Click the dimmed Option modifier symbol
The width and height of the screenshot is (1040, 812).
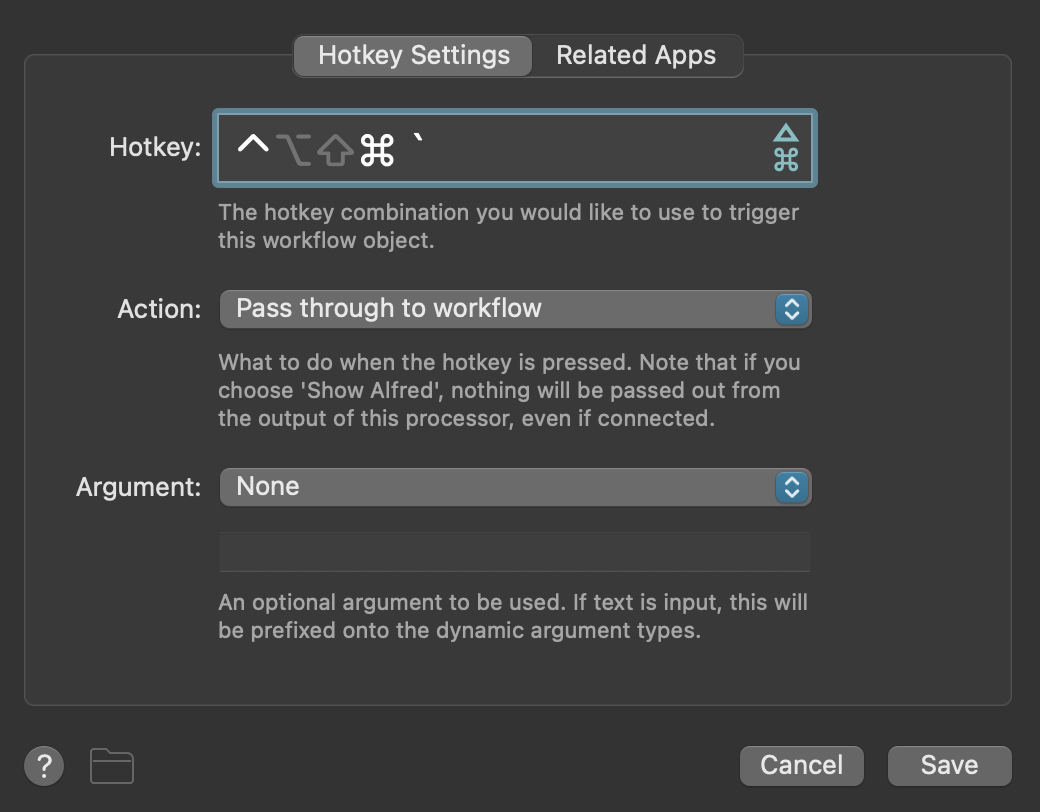[293, 149]
